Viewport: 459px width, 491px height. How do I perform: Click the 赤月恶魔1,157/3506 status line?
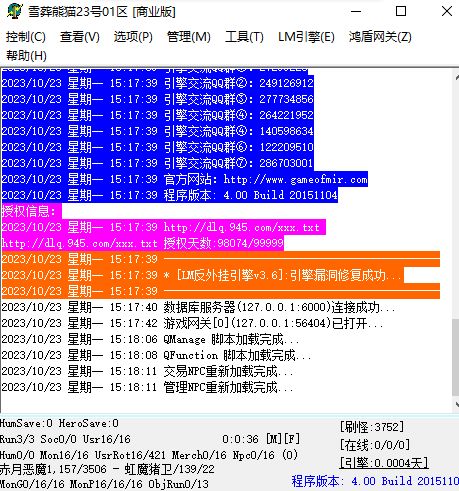(107, 470)
